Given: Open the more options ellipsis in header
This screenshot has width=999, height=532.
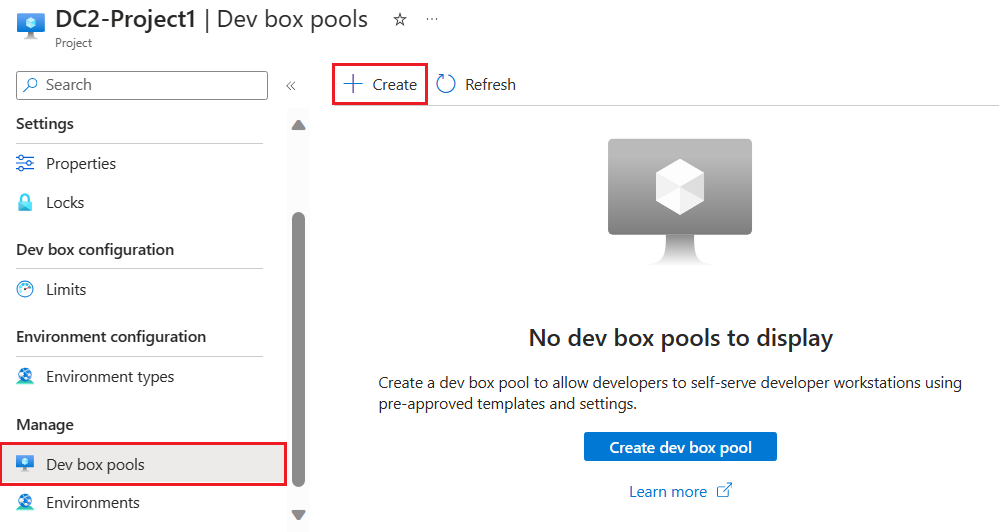Looking at the screenshot, I should tap(432, 19).
